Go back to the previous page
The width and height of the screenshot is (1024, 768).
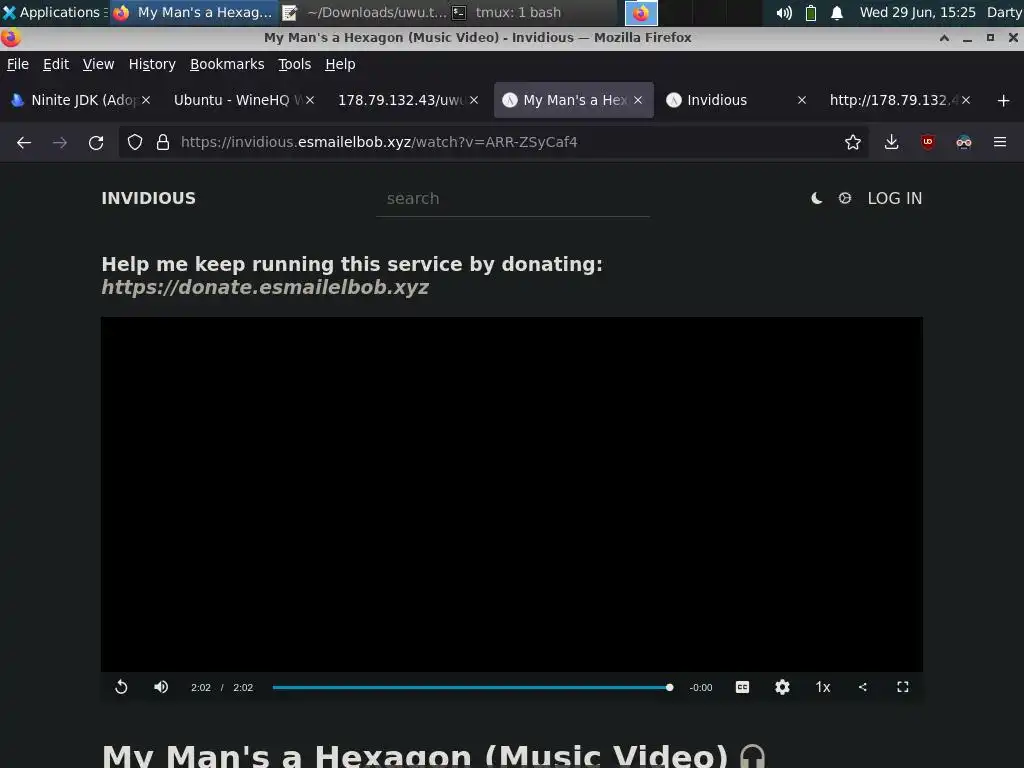[24, 142]
